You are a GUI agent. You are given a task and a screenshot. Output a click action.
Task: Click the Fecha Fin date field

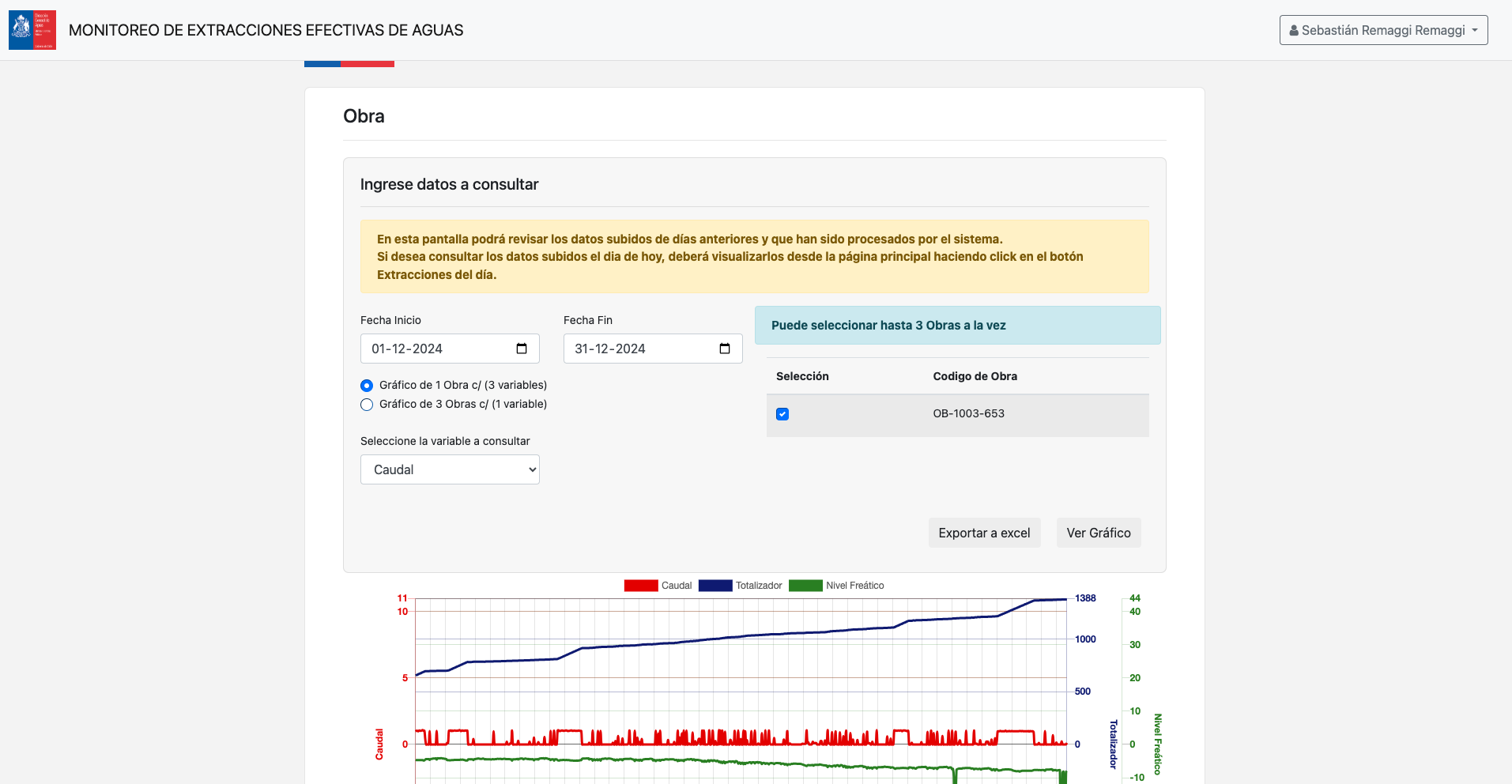pyautogui.click(x=653, y=349)
